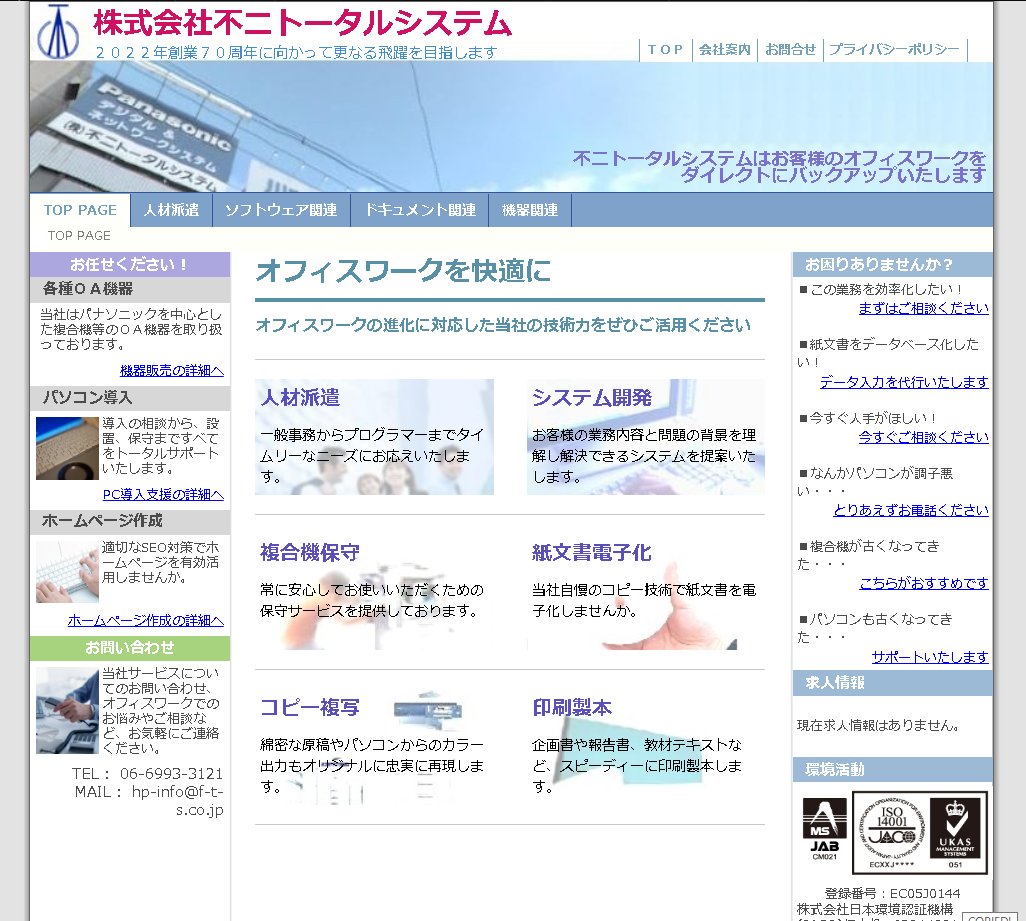Click the UKAS management systems logo

[957, 831]
